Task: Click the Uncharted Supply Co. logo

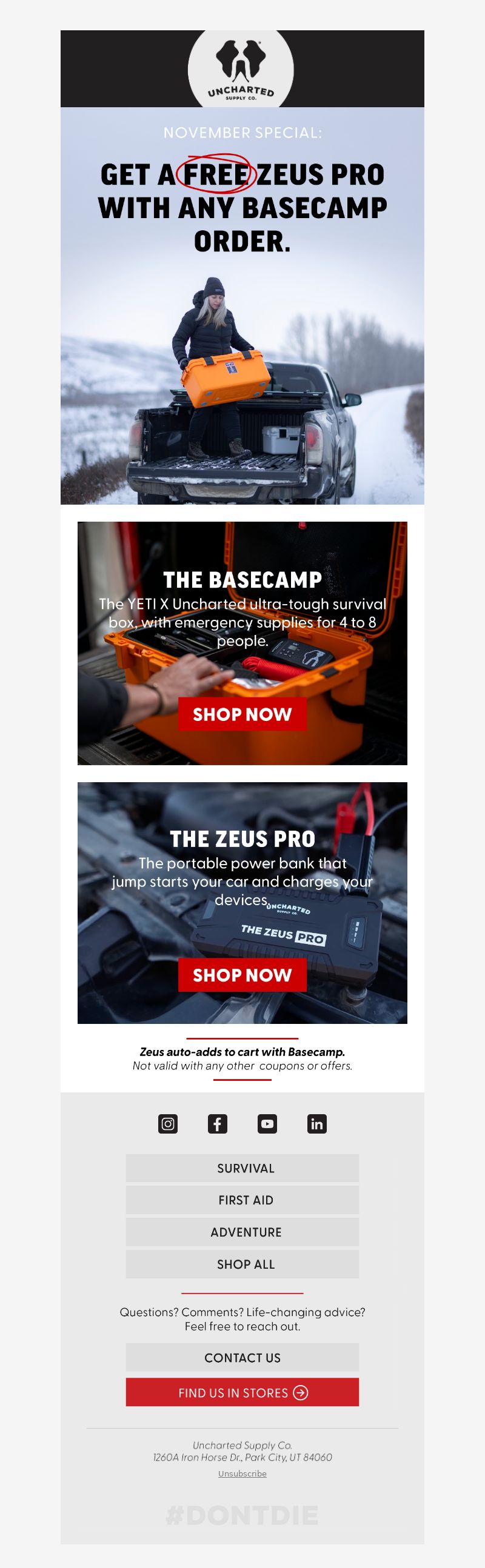Action: (x=241, y=69)
